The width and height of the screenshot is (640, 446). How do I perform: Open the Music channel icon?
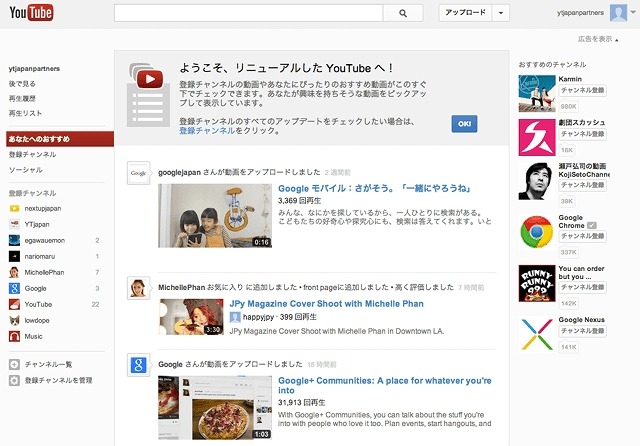point(14,337)
